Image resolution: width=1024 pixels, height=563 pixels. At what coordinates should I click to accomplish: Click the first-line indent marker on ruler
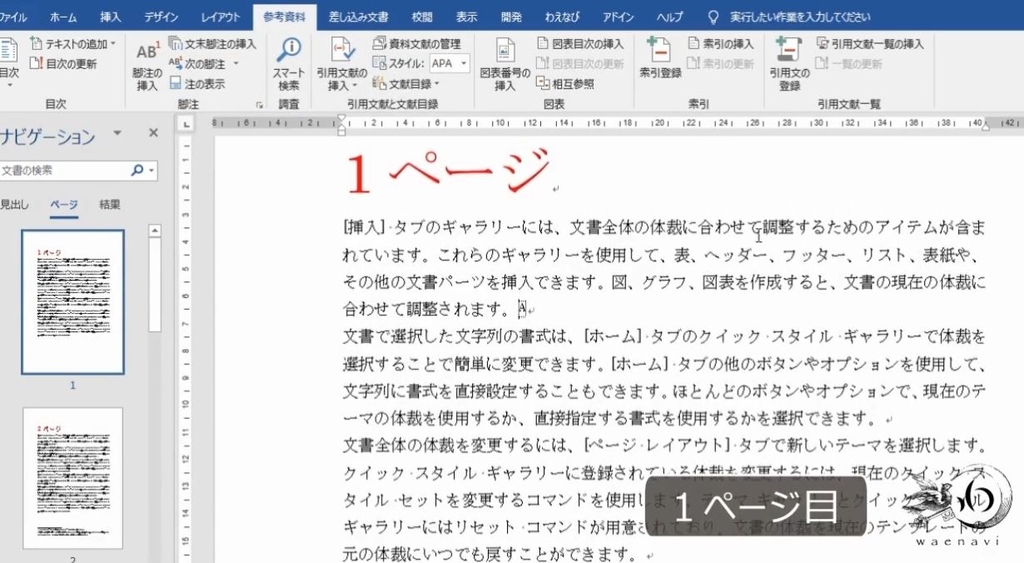[342, 119]
